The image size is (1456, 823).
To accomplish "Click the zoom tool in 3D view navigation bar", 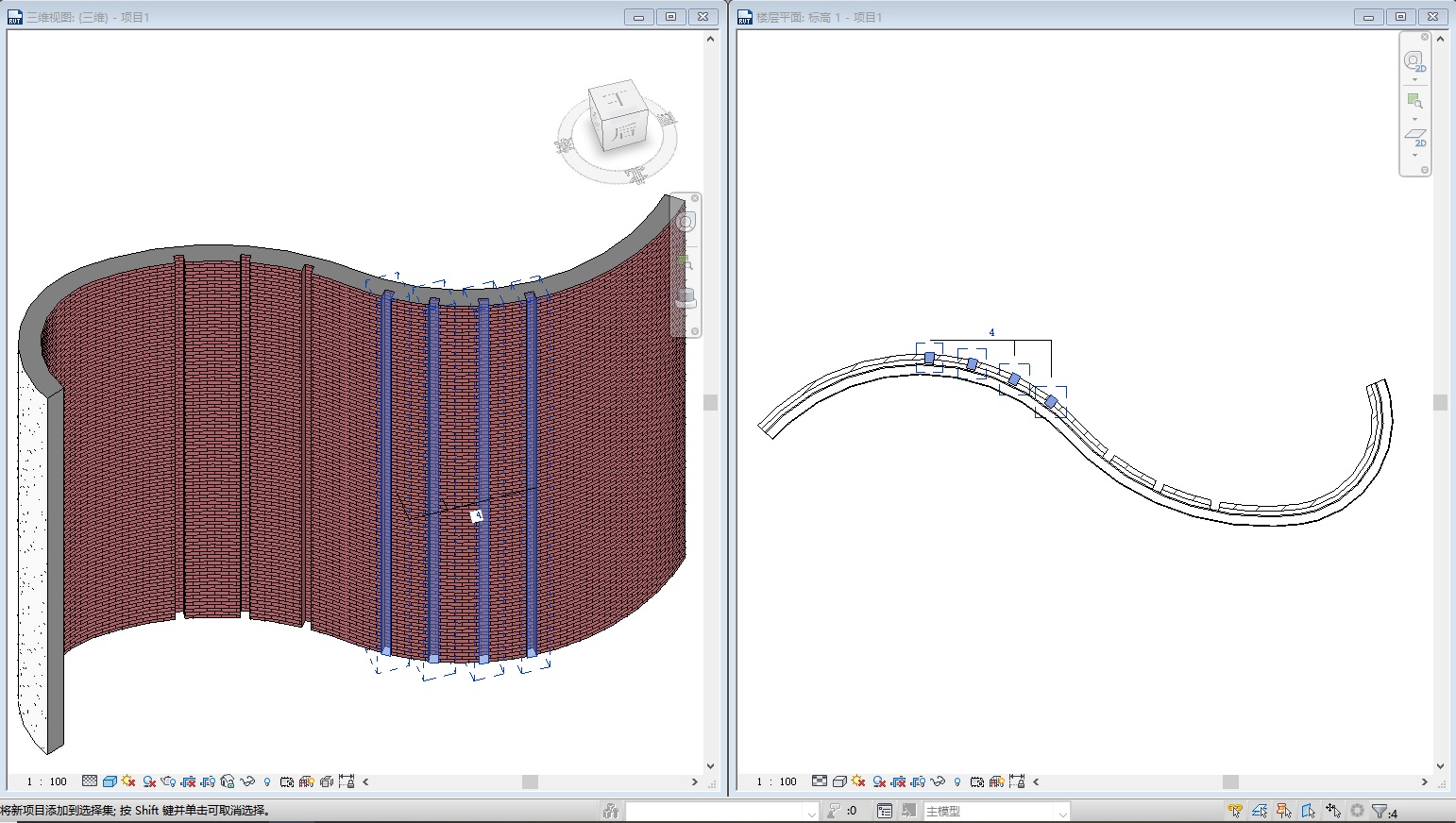I will coord(685,261).
